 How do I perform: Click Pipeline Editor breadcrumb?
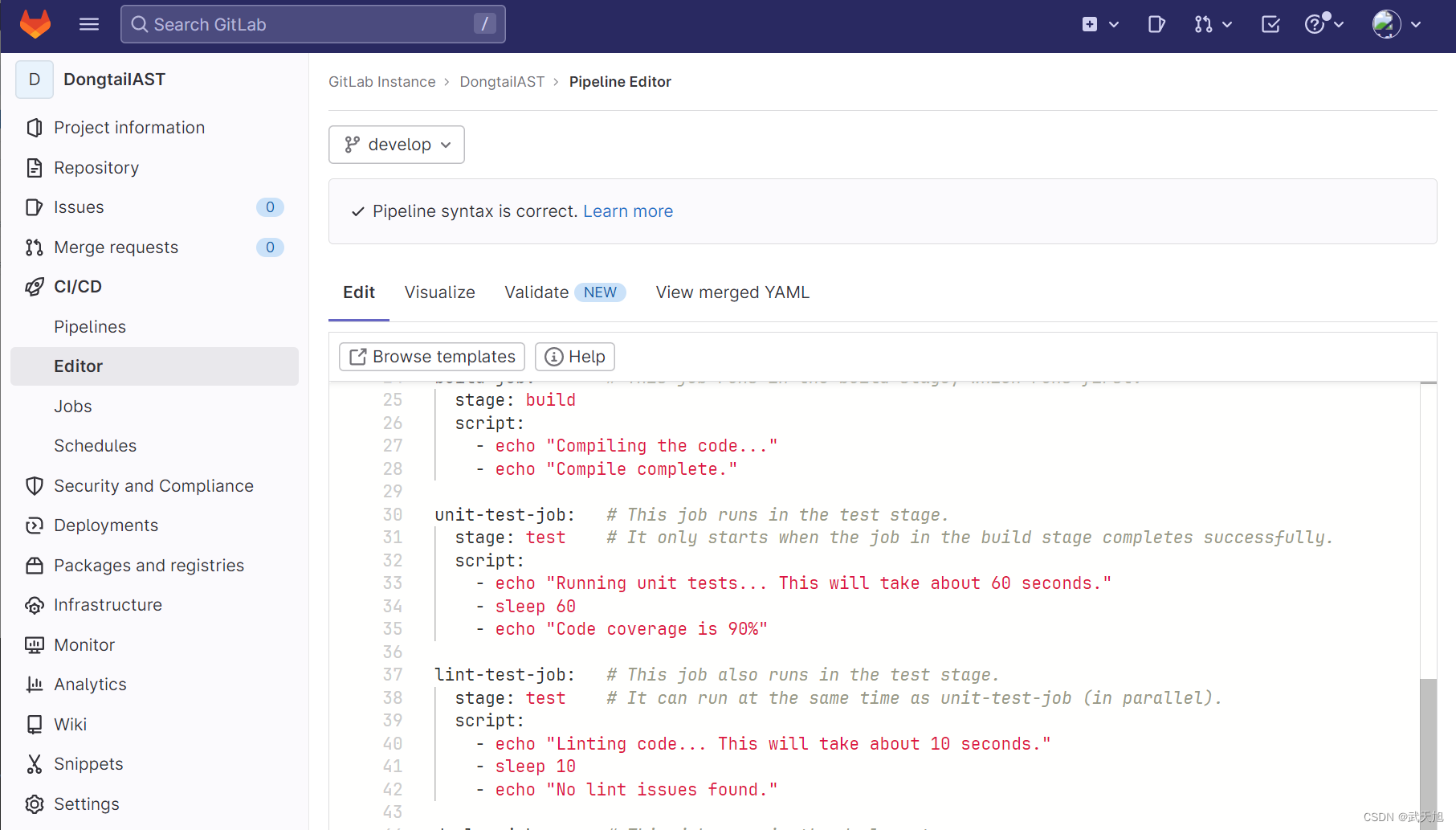click(620, 82)
